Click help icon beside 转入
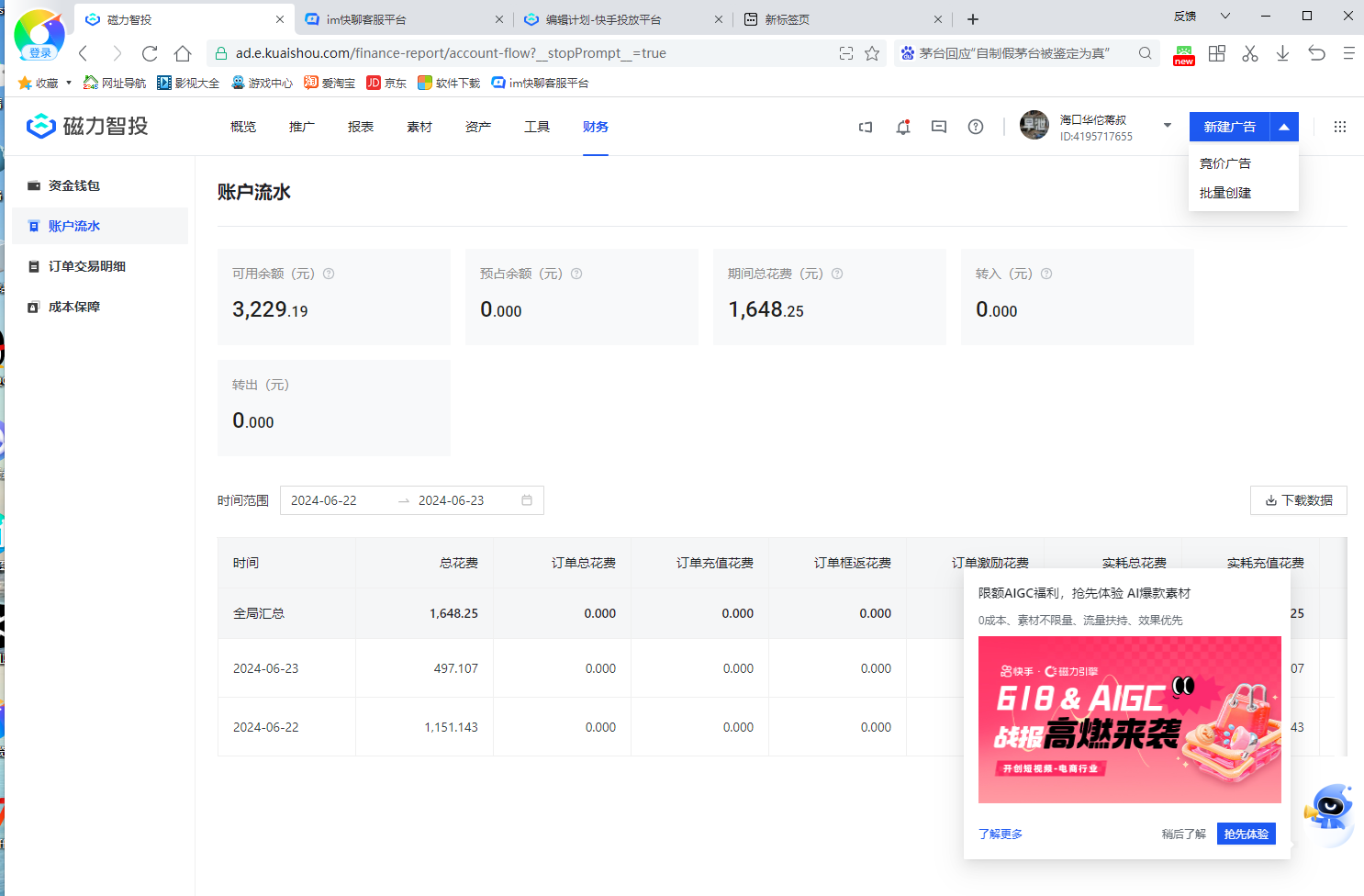 click(x=1046, y=274)
